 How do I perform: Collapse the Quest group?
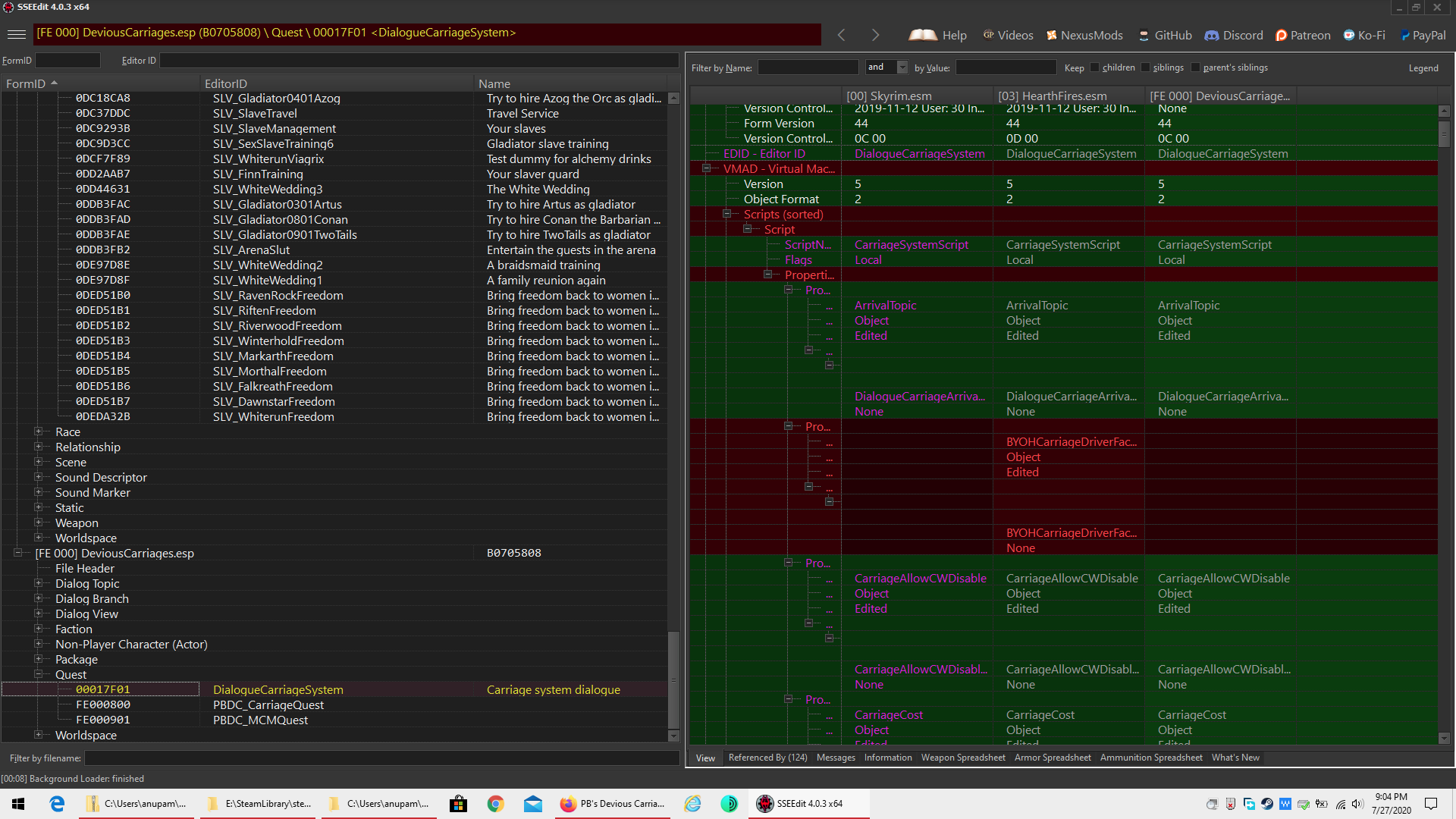(x=38, y=674)
